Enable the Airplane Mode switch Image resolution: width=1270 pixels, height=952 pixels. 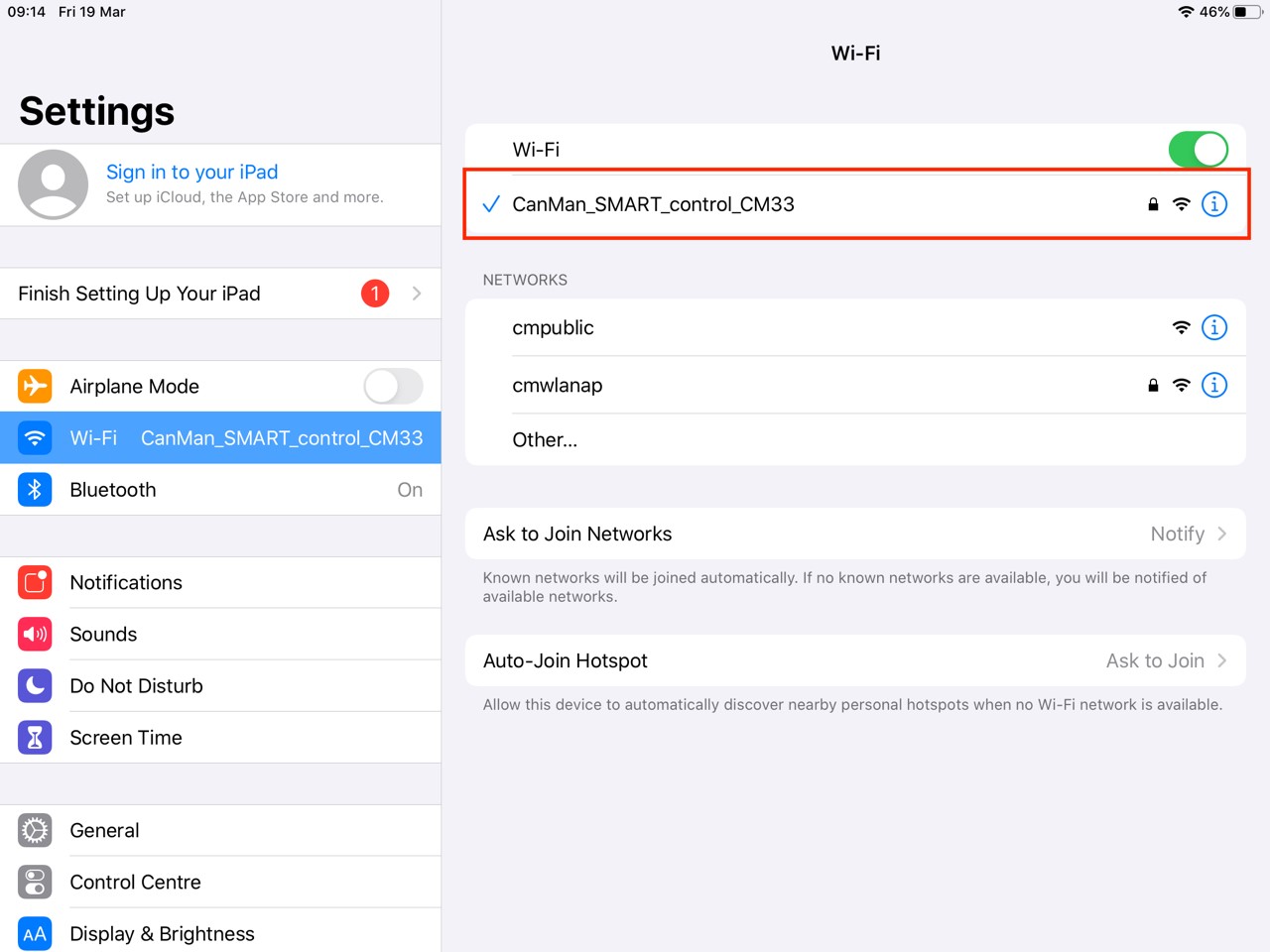[393, 386]
